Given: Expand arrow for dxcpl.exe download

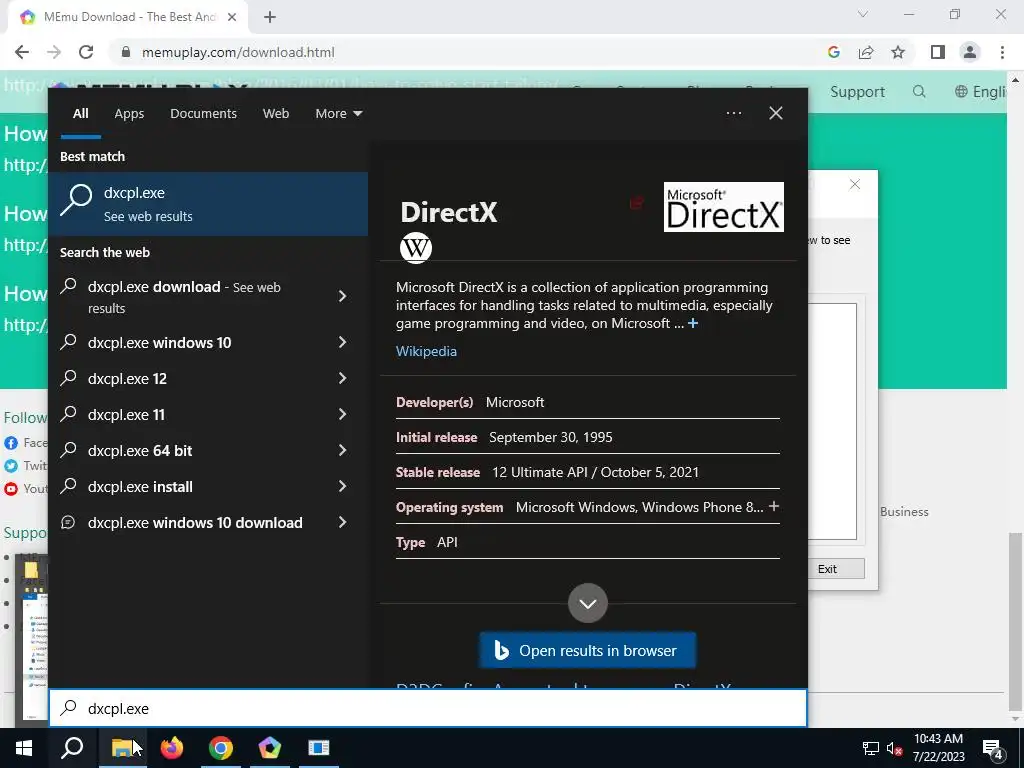Looking at the screenshot, I should click(342, 296).
